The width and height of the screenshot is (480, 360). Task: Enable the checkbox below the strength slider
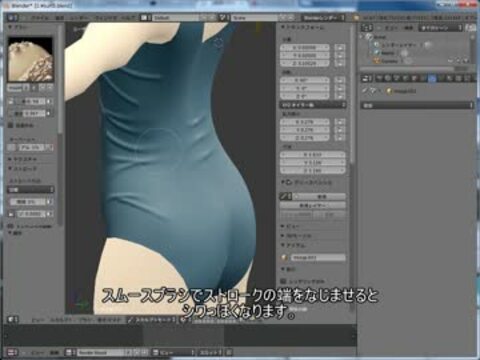click(x=10, y=125)
